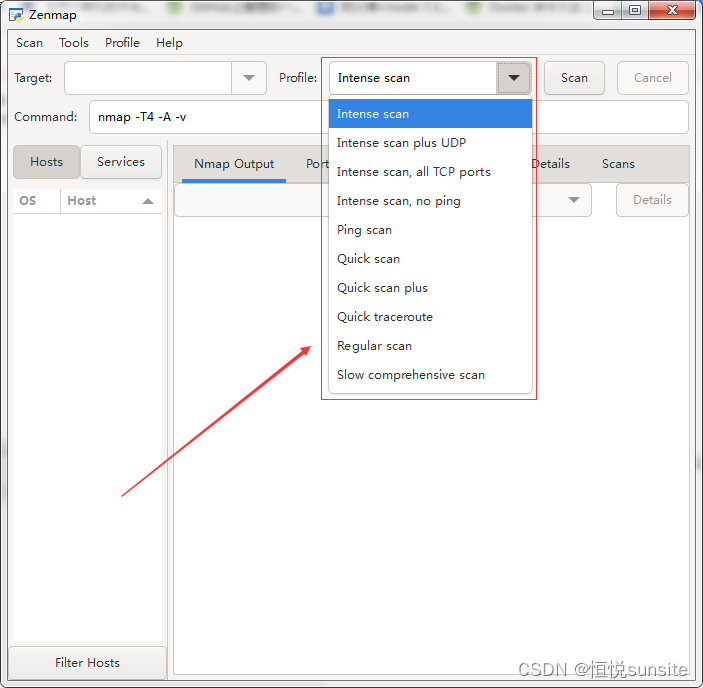703x688 pixels.
Task: Choose the Ping scan profile
Action: click(x=430, y=230)
